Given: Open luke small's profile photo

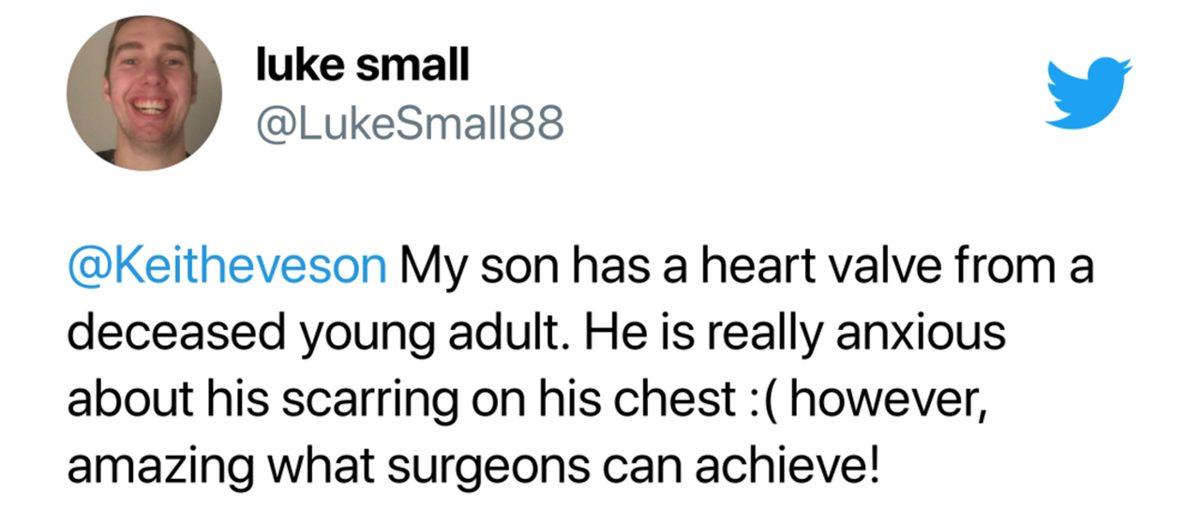Looking at the screenshot, I should (x=144, y=93).
